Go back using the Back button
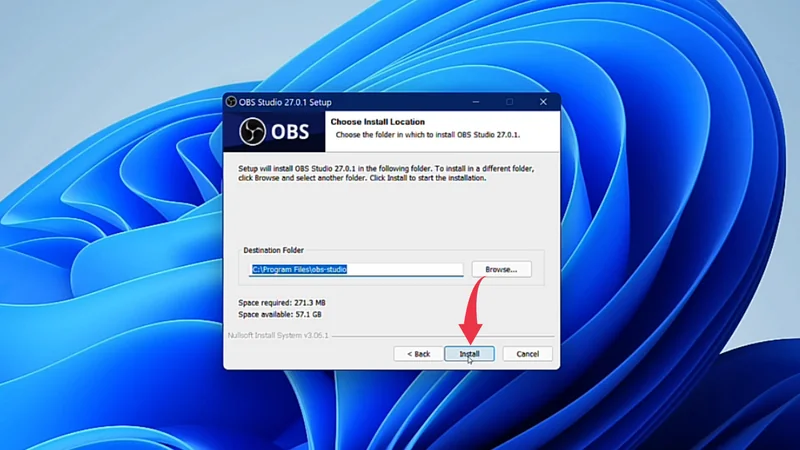Screen dimensions: 800x450 [418, 354]
